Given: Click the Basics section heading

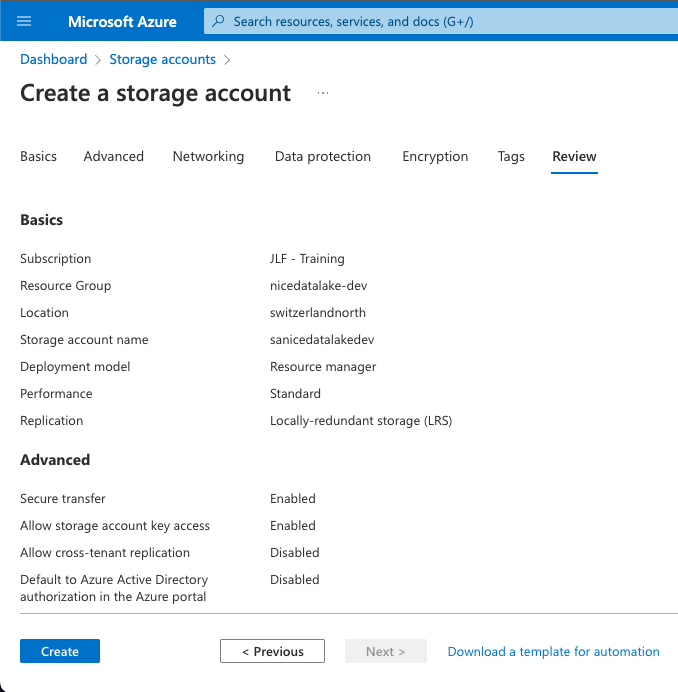Looking at the screenshot, I should point(41,220).
